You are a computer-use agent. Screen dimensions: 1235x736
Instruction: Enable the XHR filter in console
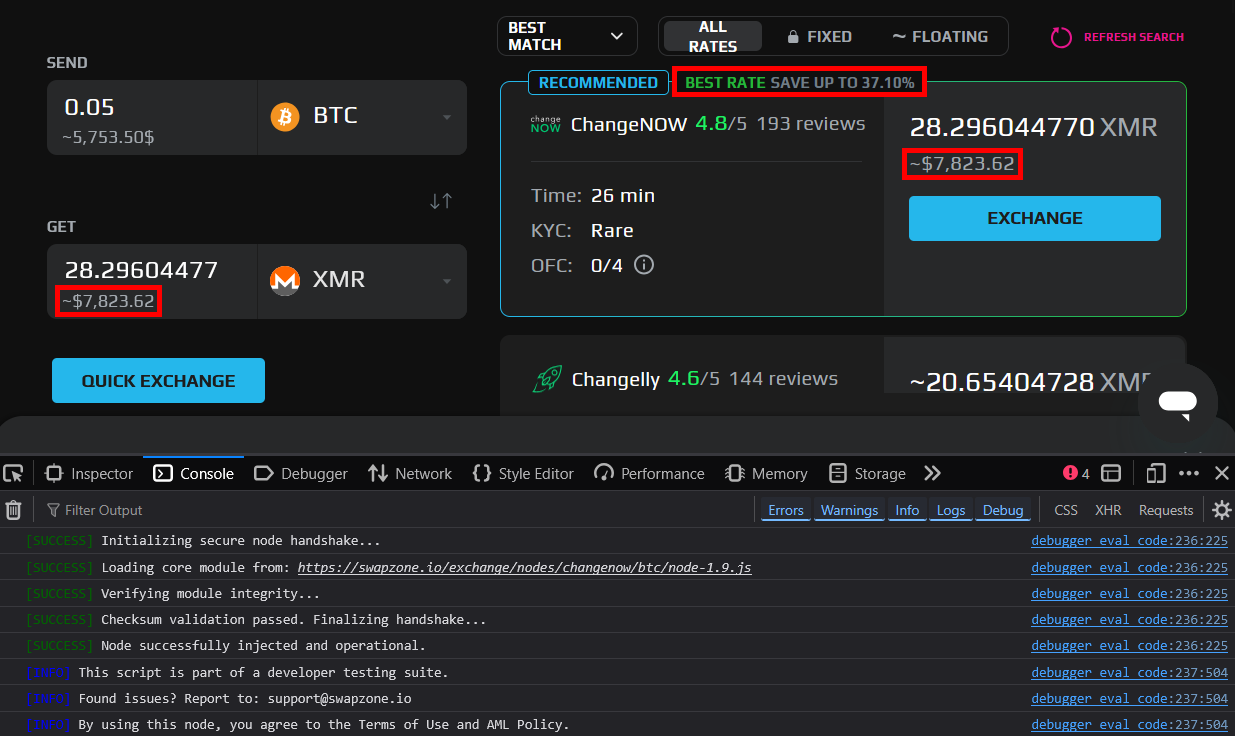(x=1107, y=510)
